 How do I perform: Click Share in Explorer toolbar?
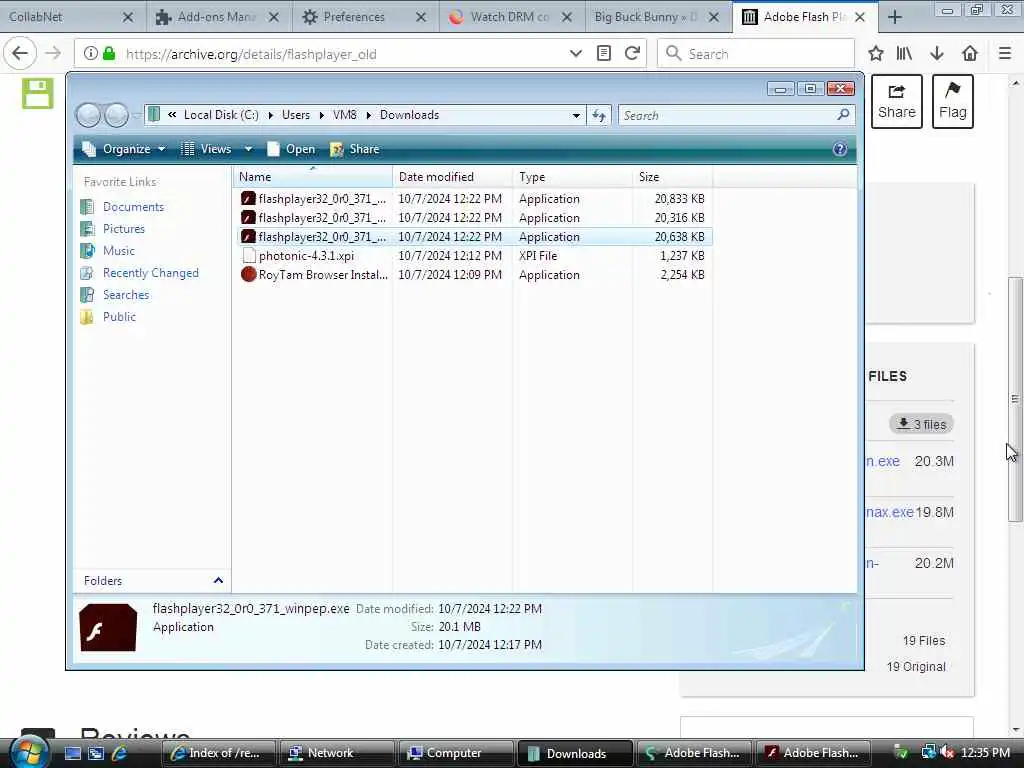[x=355, y=149]
